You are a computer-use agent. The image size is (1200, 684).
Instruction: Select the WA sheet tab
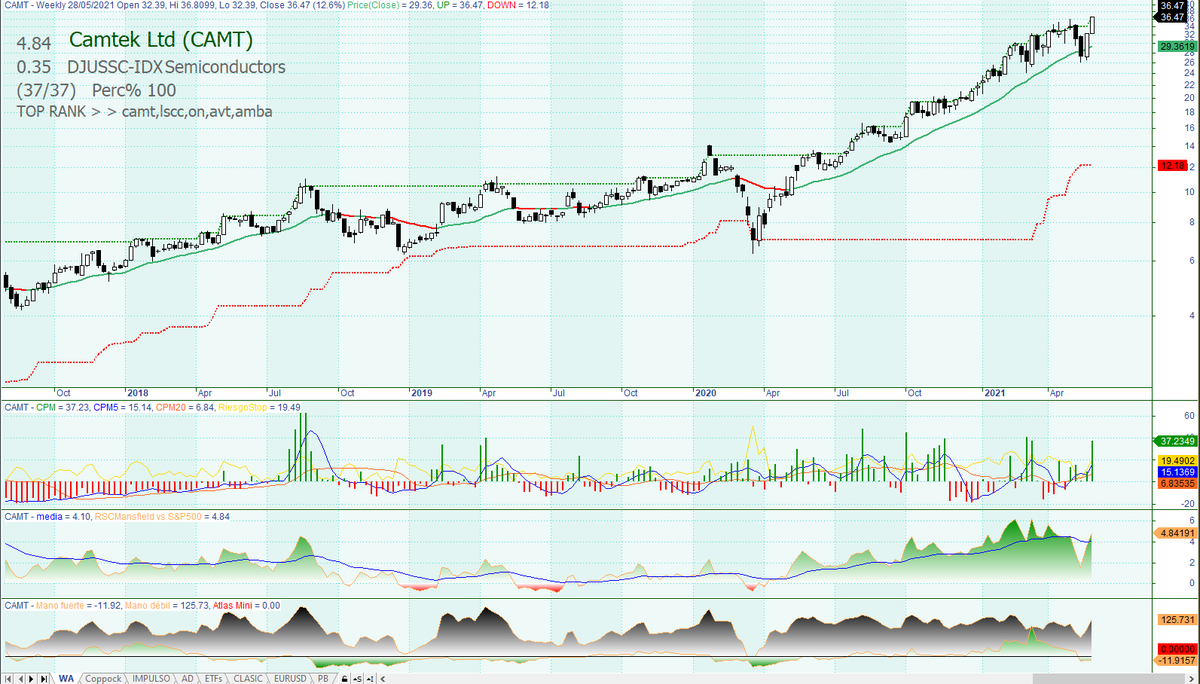[66, 678]
